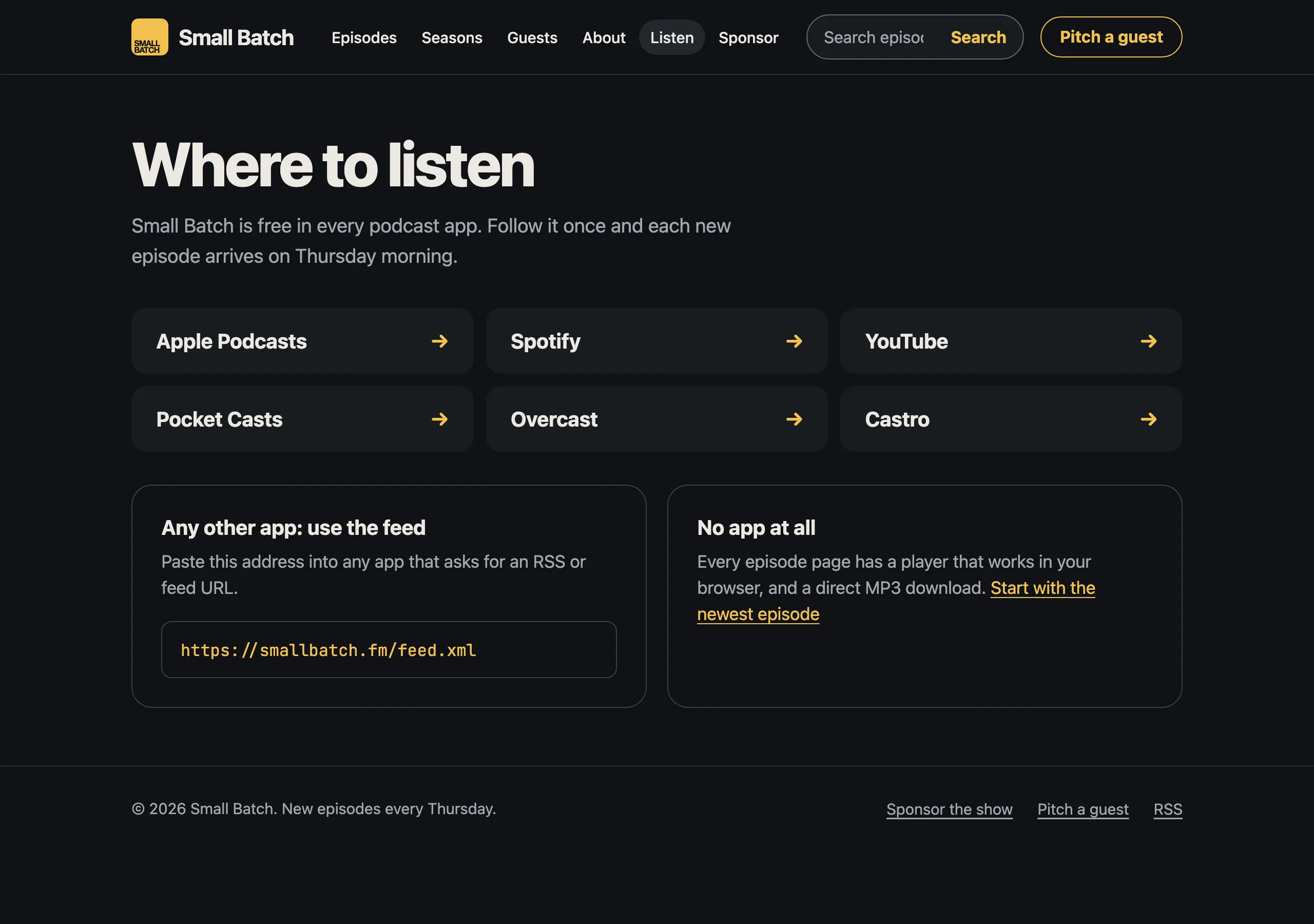1314x924 pixels.
Task: Open the Guests nav link
Action: coord(532,38)
